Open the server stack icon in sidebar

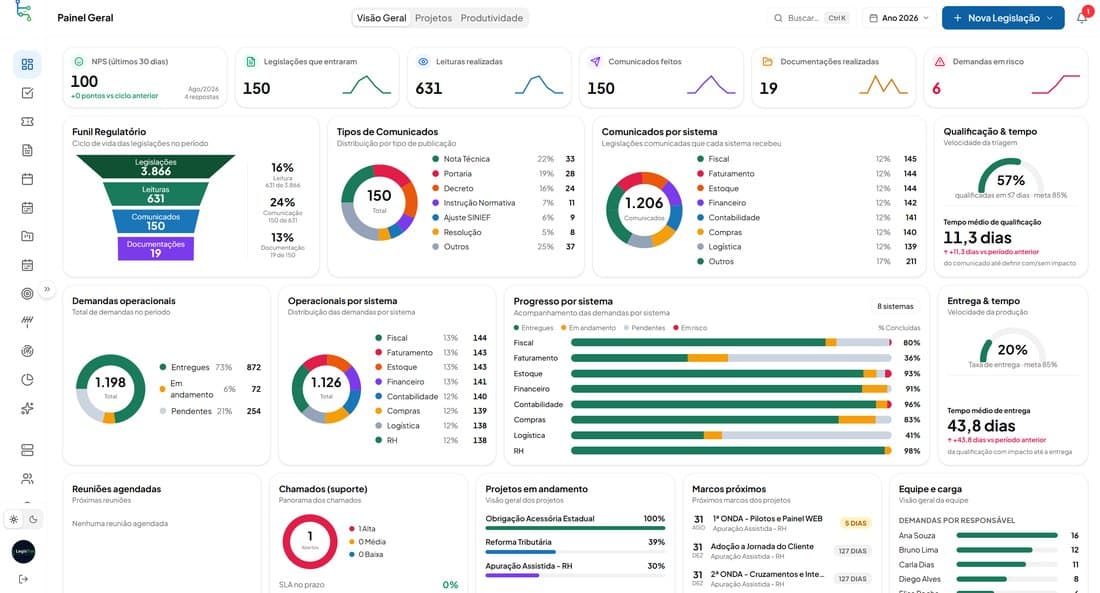pyautogui.click(x=27, y=450)
